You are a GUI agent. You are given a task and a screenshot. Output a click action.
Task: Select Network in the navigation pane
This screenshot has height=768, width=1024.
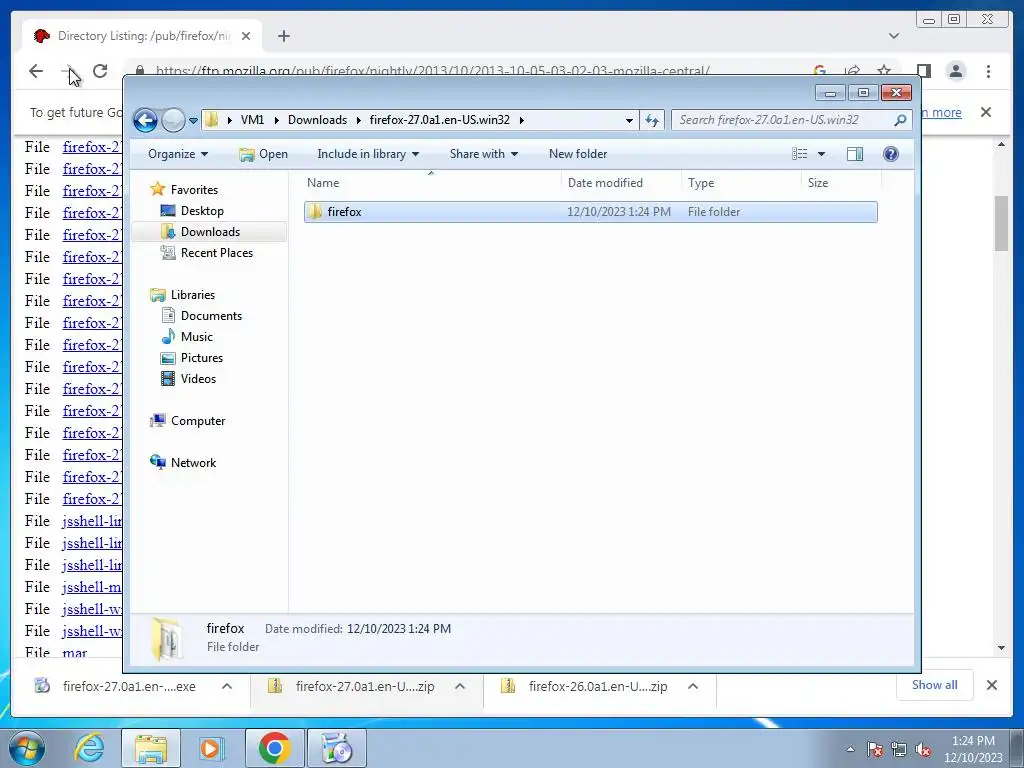point(193,463)
